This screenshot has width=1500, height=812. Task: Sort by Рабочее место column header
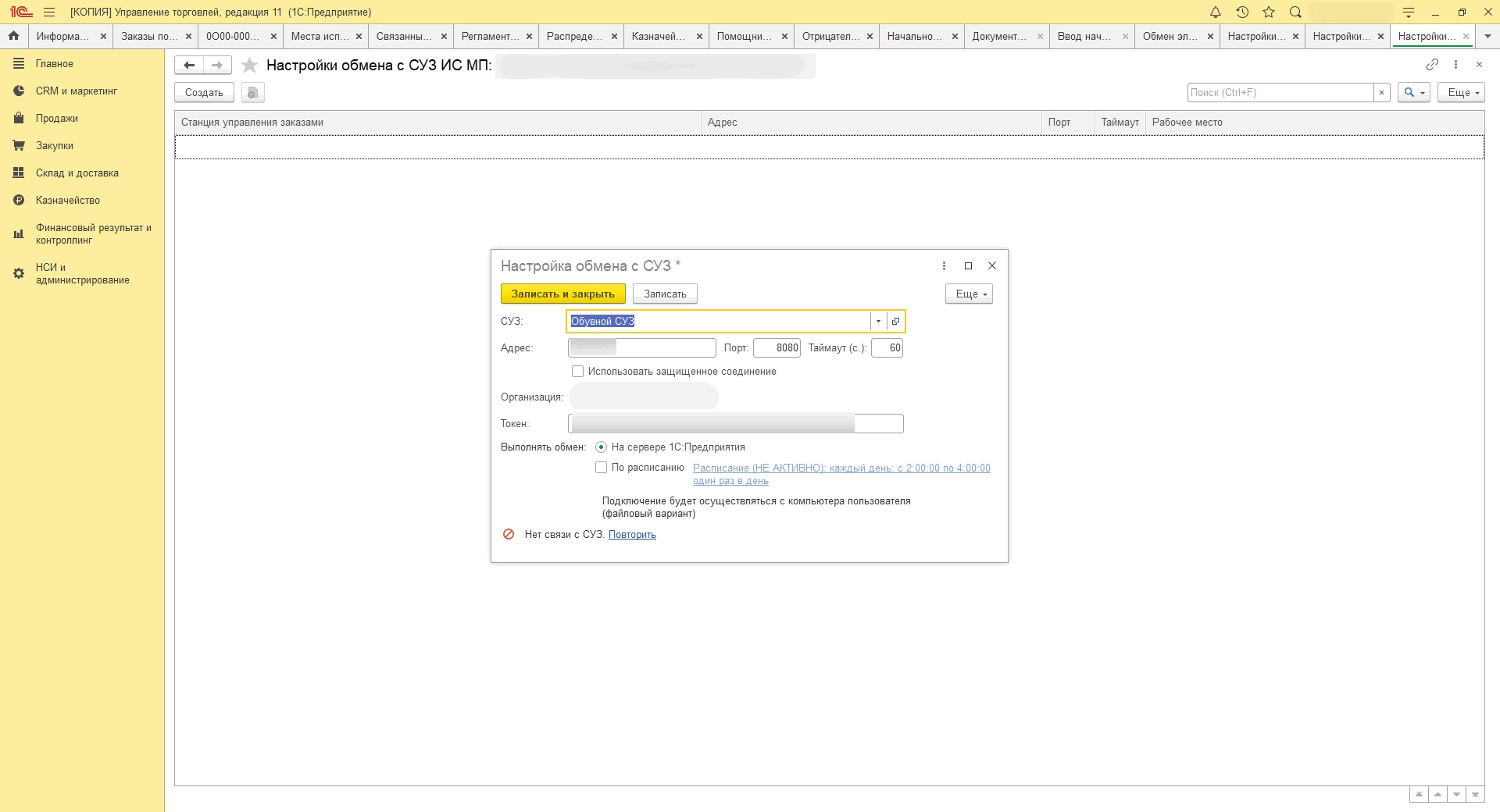(x=1314, y=123)
